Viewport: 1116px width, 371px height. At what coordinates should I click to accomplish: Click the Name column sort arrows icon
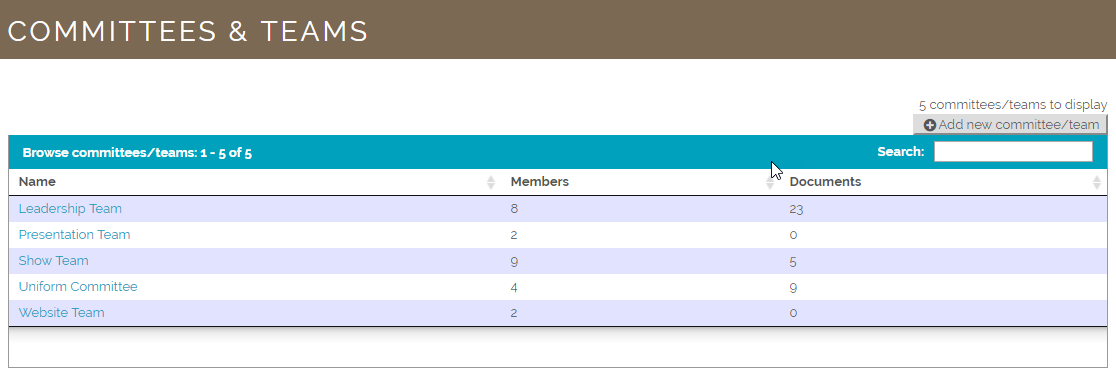[491, 182]
